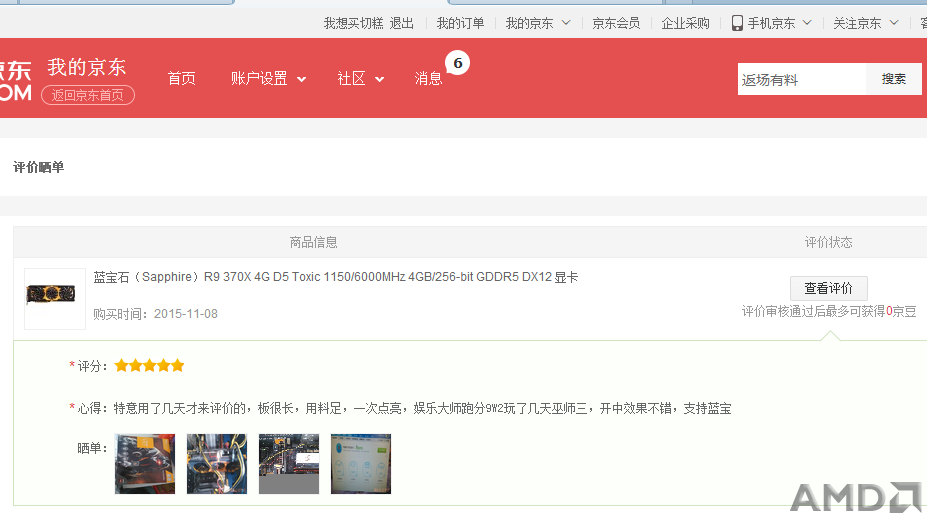Click the review text starting 特意用了几天

(x=422, y=408)
